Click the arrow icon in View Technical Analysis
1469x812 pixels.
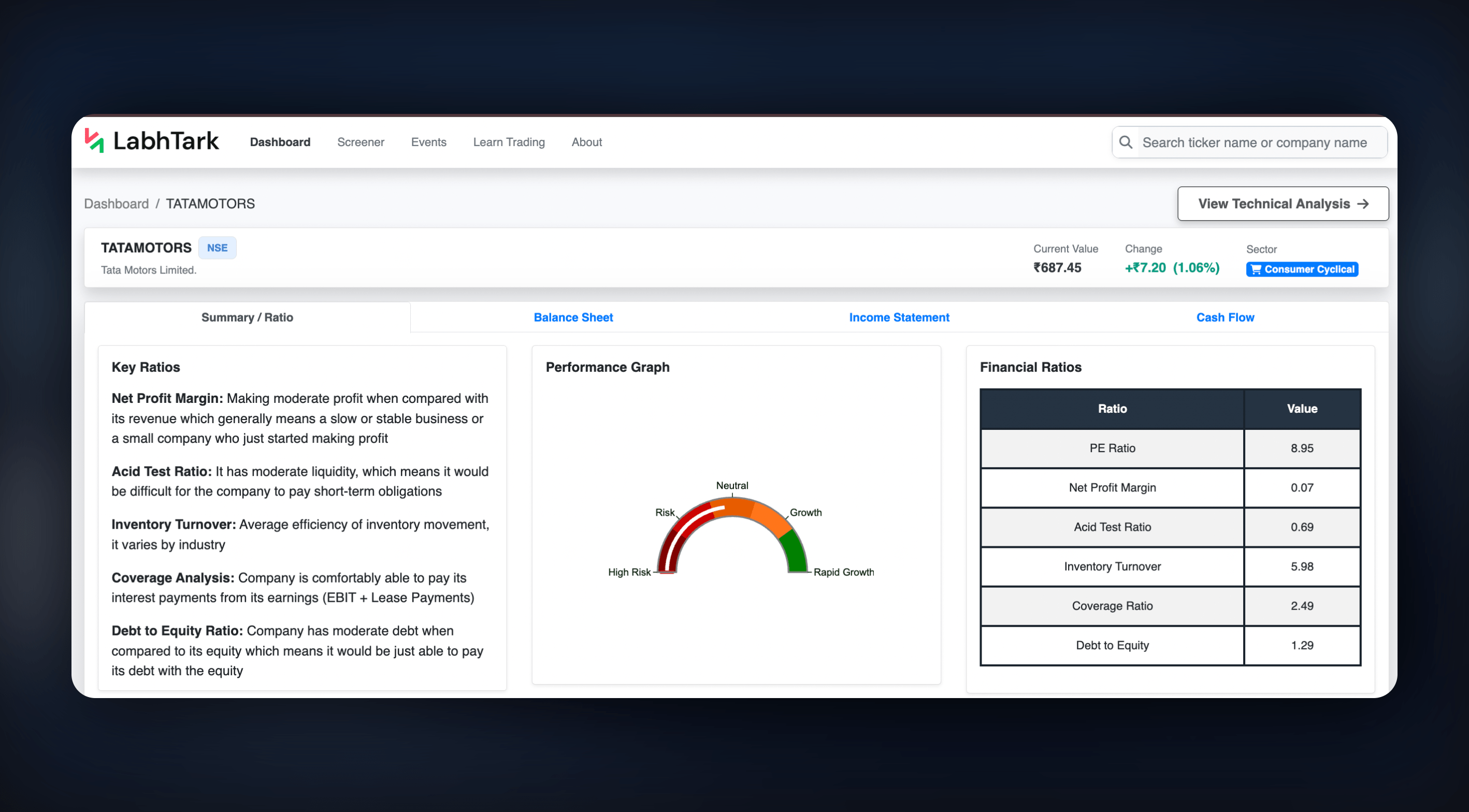point(1363,204)
